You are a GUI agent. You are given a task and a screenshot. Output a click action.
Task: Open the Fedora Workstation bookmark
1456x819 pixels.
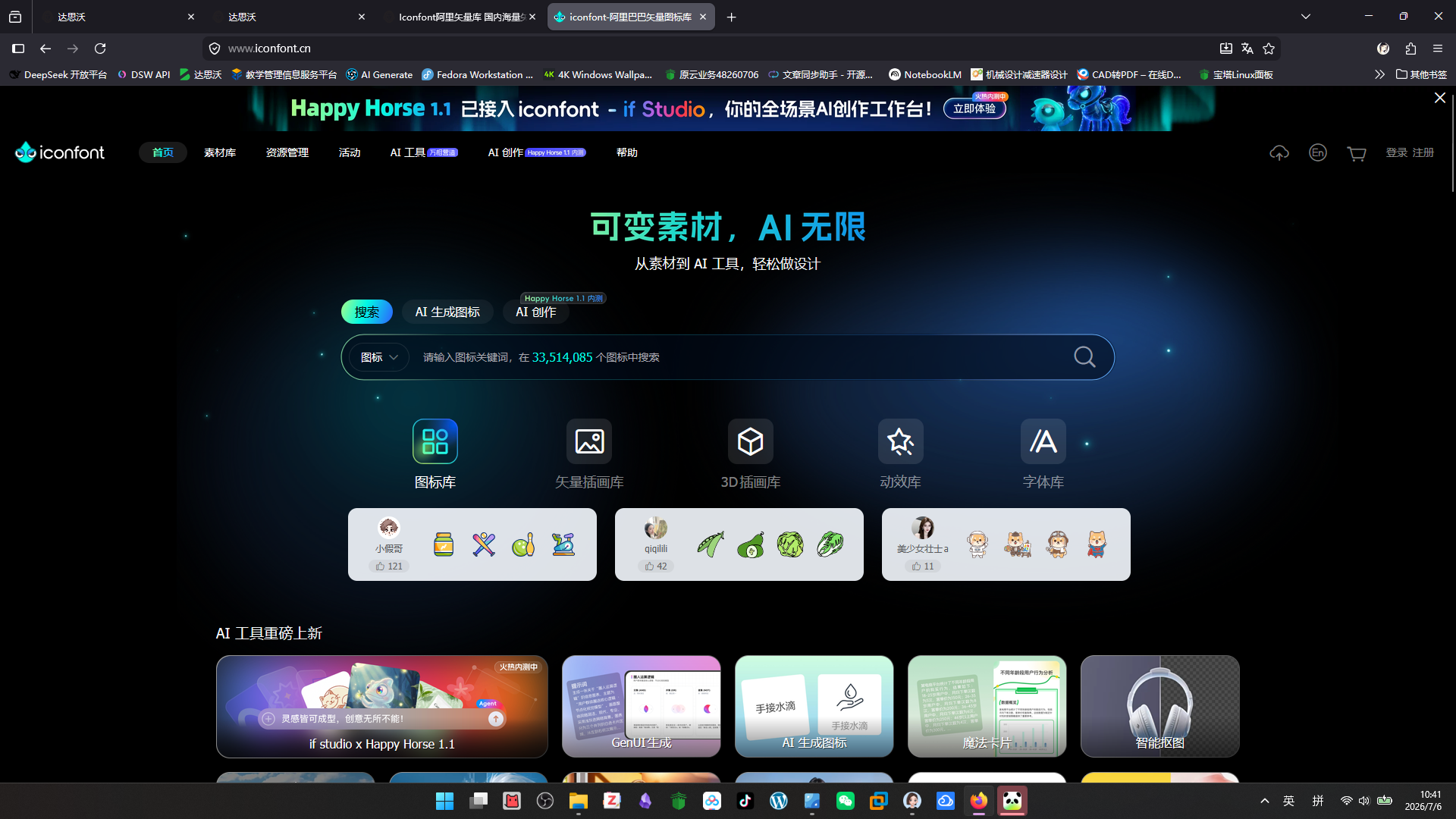coord(478,74)
